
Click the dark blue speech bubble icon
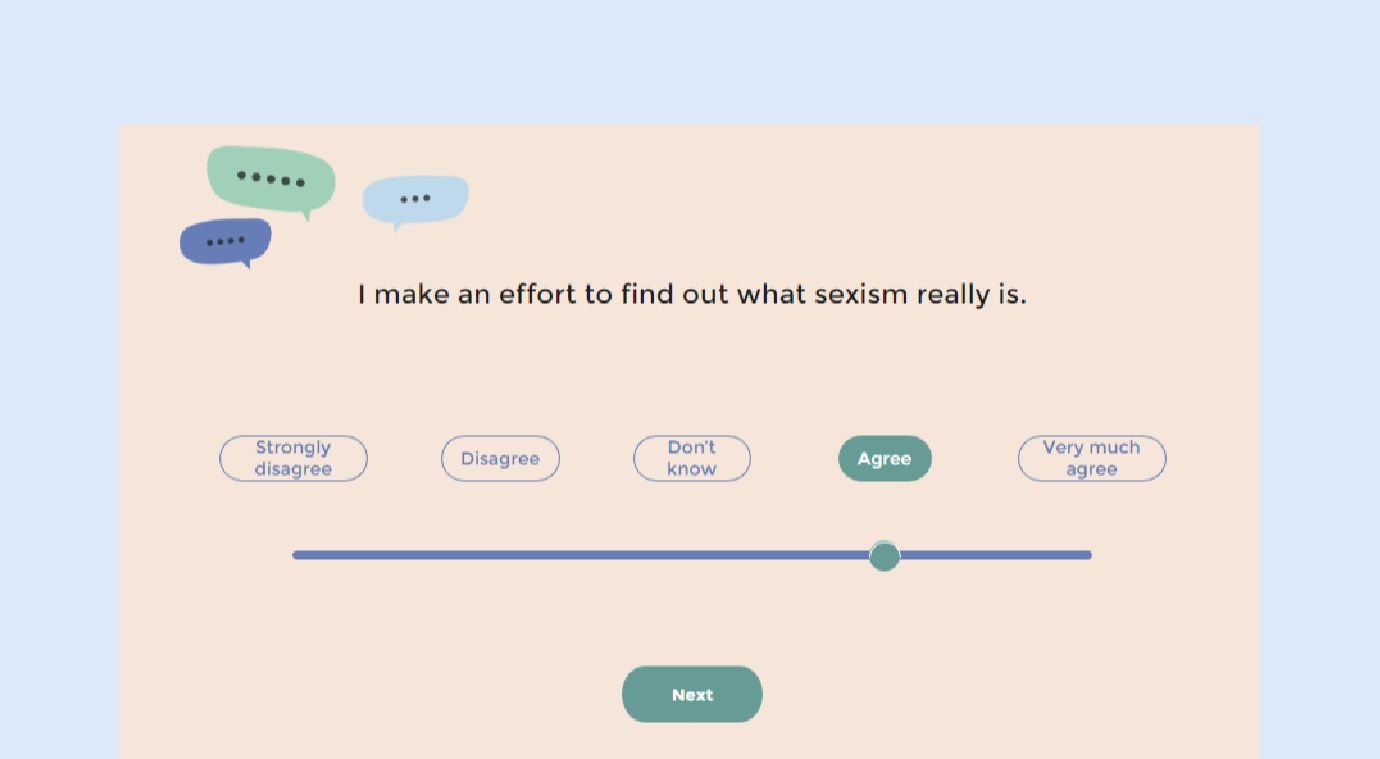pyautogui.click(x=226, y=241)
